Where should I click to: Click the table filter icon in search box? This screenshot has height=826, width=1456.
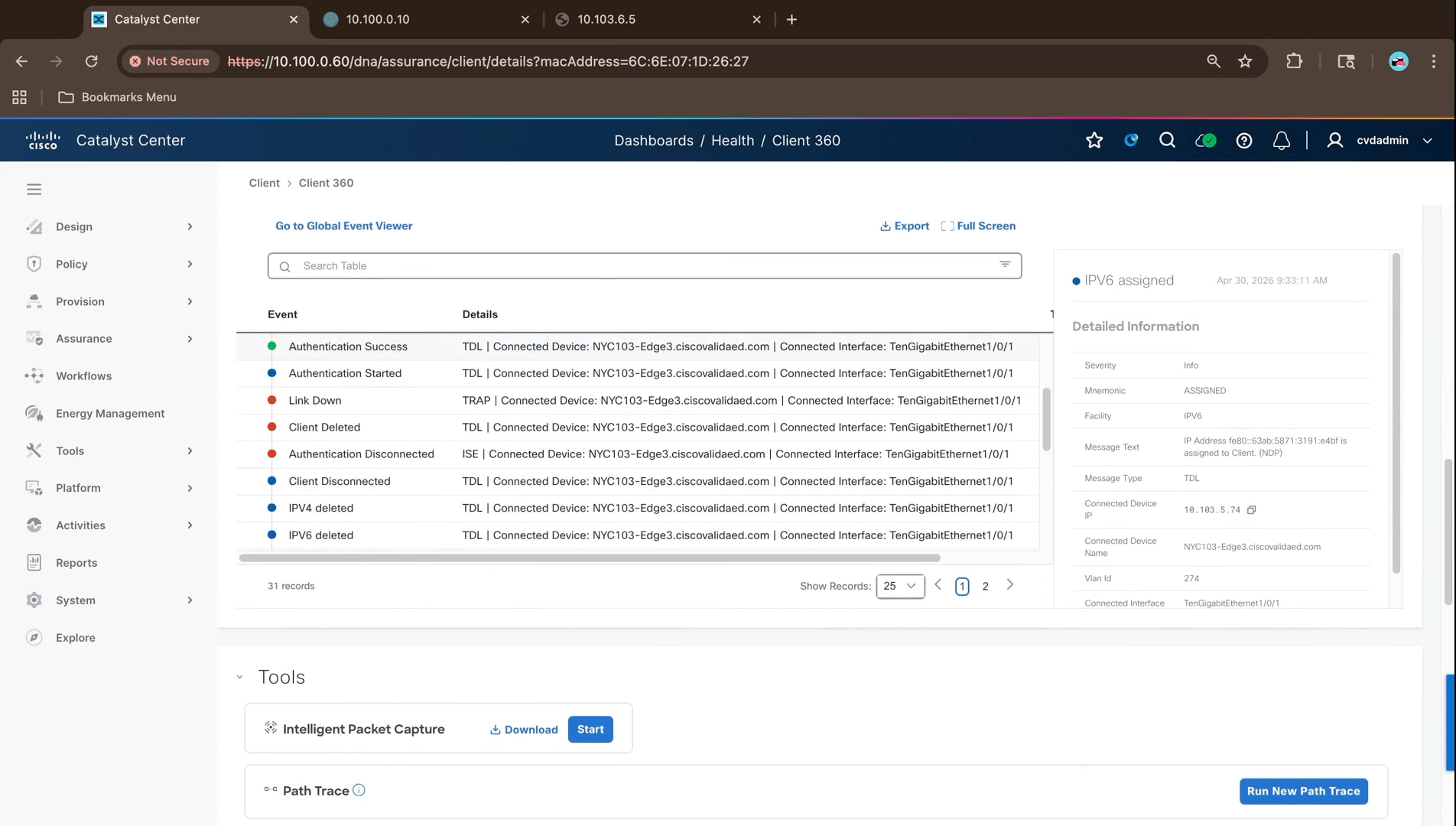pos(1005,265)
